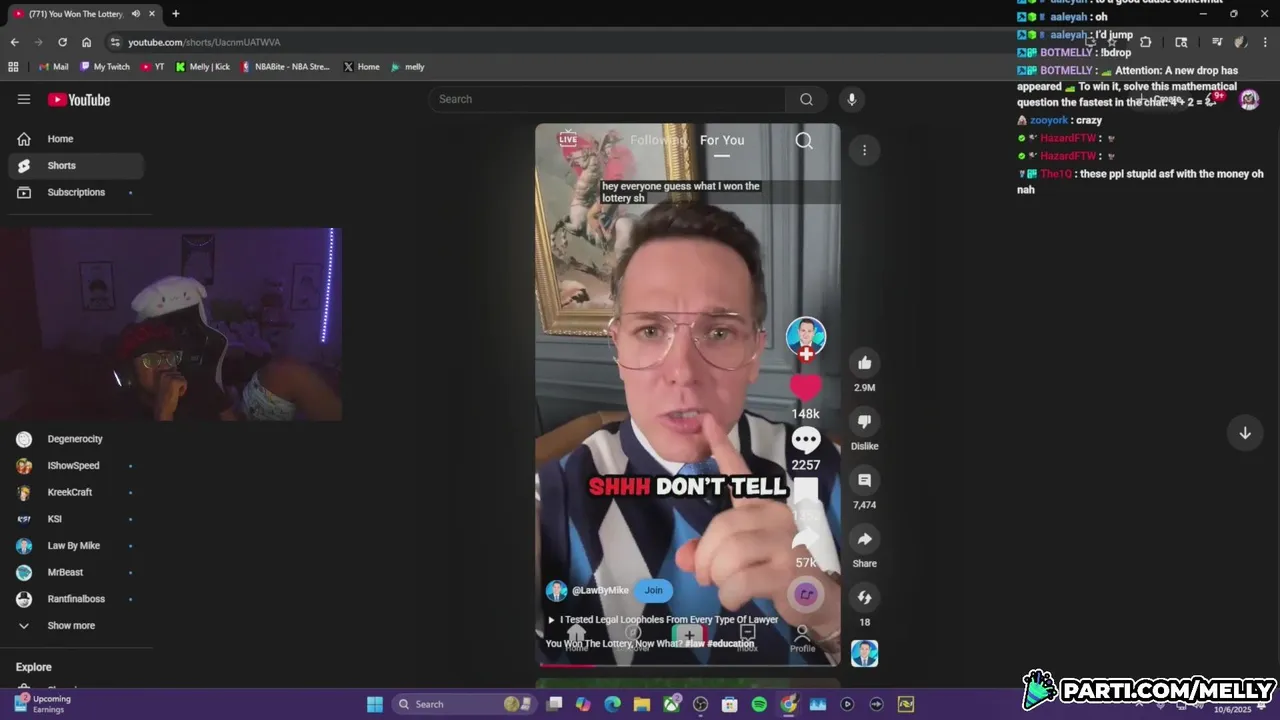Open the Upcoming Earnings taskbar widget
Image resolution: width=1280 pixels, height=720 pixels.
(x=42, y=704)
